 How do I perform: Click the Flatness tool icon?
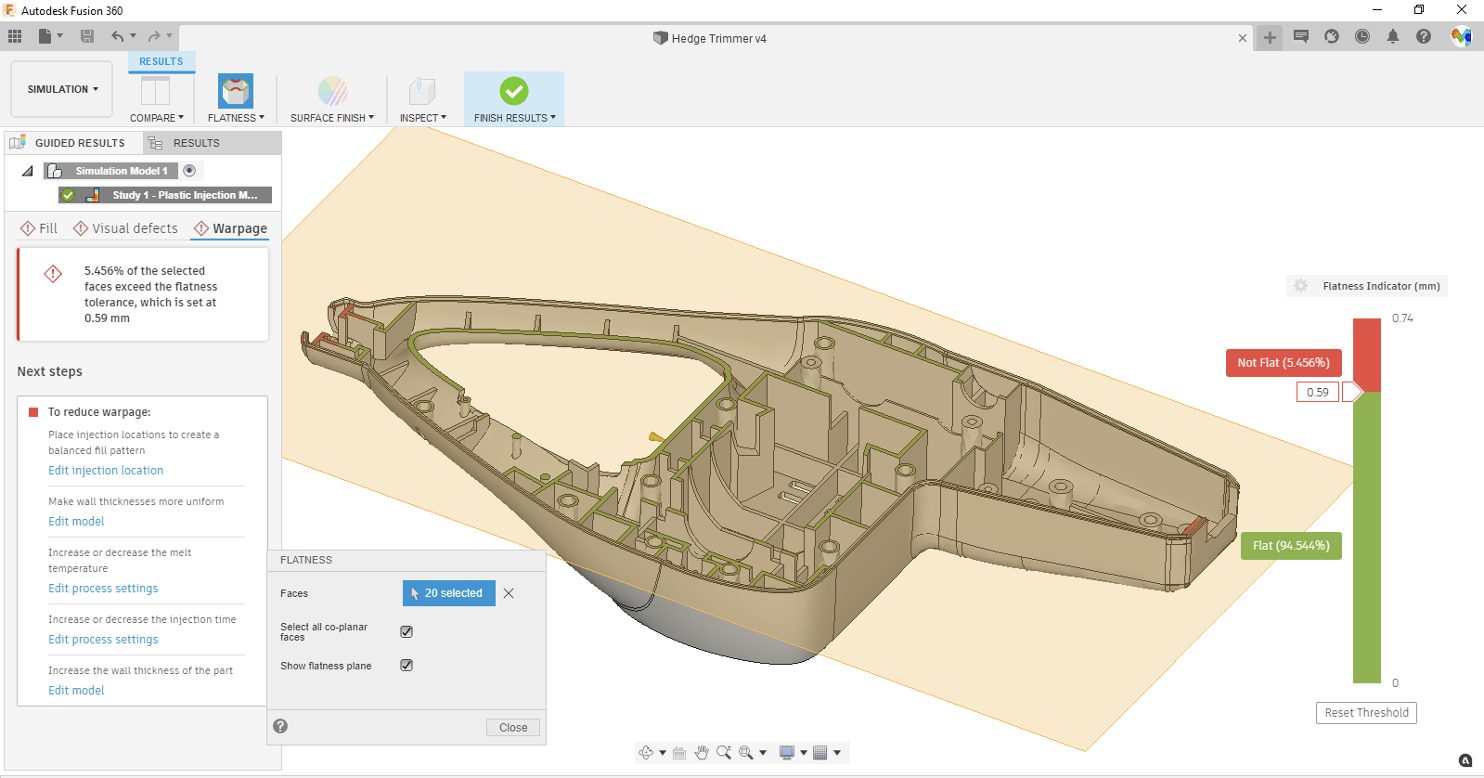pos(235,92)
